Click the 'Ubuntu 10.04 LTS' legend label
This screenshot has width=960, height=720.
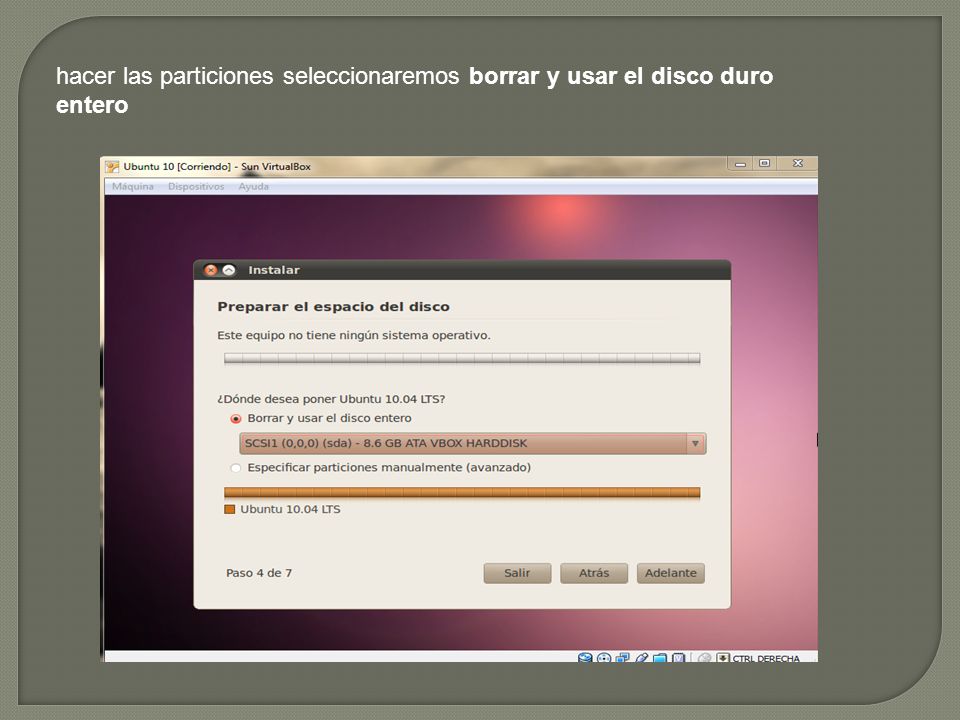coord(290,509)
